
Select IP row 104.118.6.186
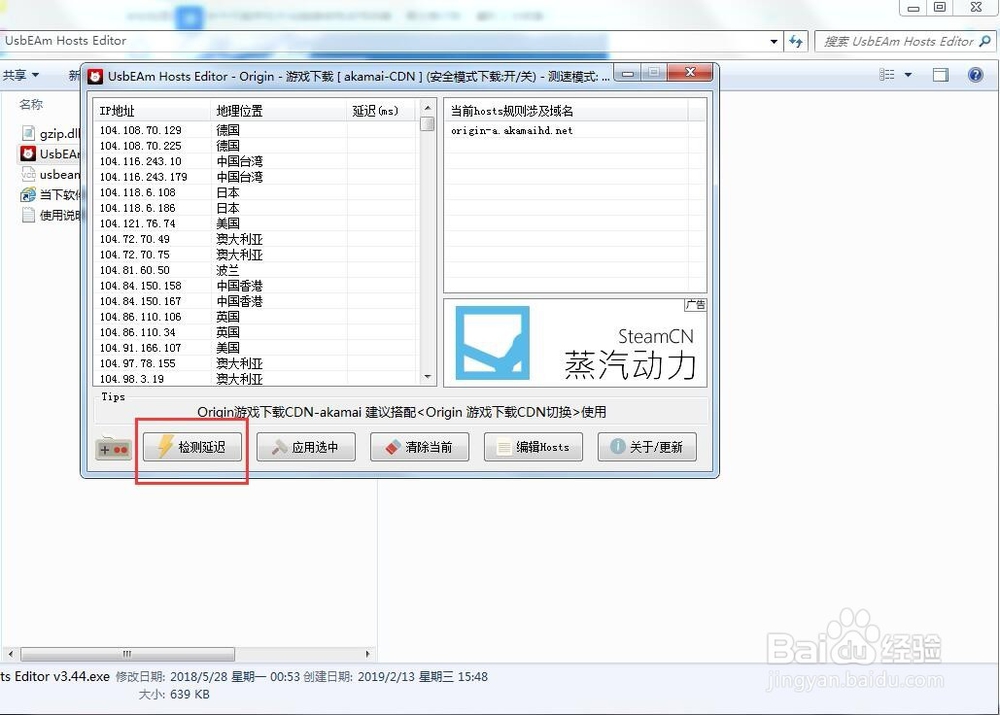256,208
